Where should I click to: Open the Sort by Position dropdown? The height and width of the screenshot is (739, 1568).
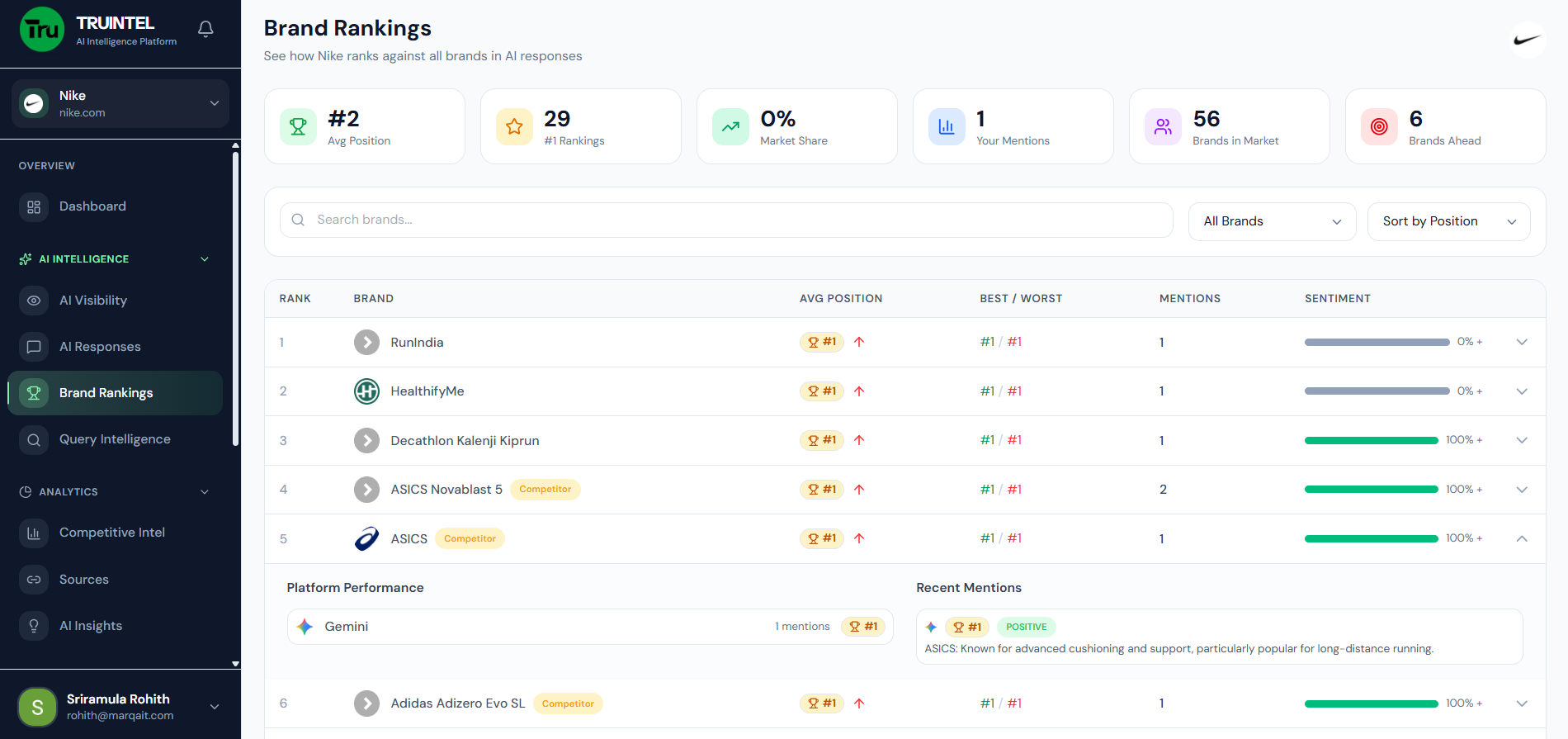coord(1448,221)
